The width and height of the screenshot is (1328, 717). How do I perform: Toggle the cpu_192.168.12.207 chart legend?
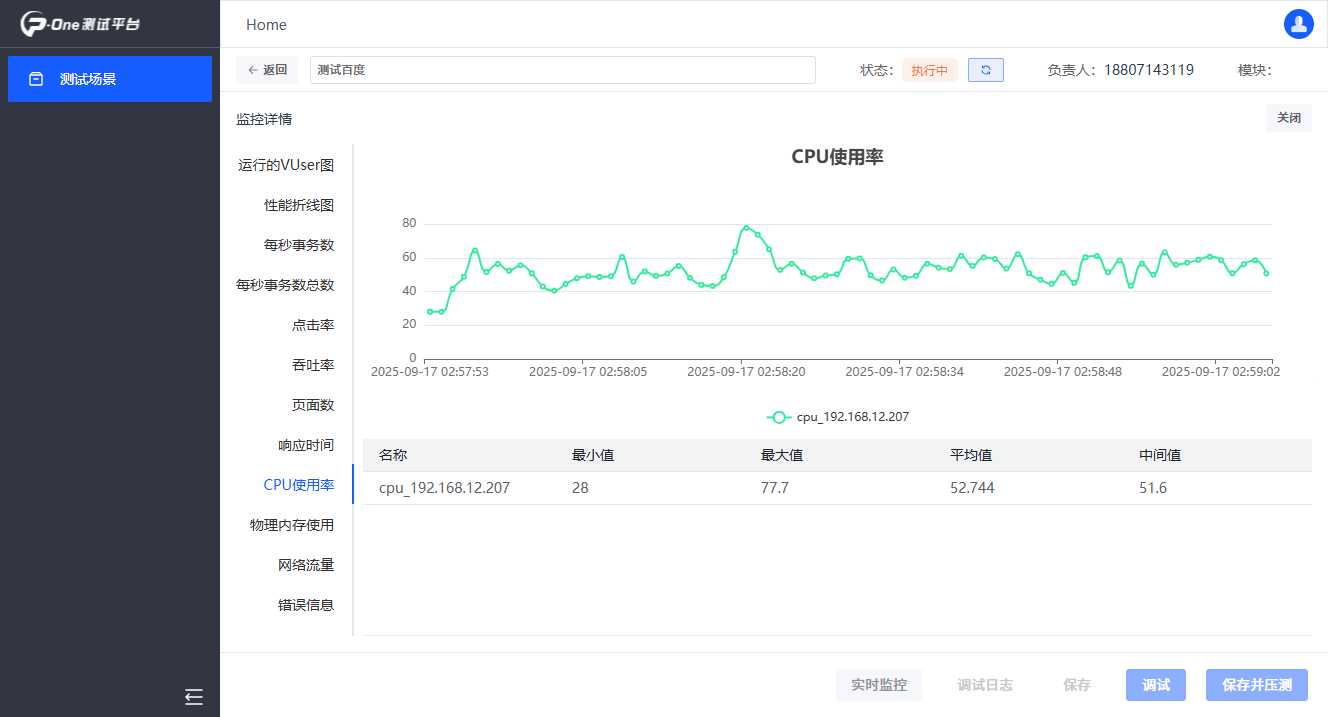(838, 417)
